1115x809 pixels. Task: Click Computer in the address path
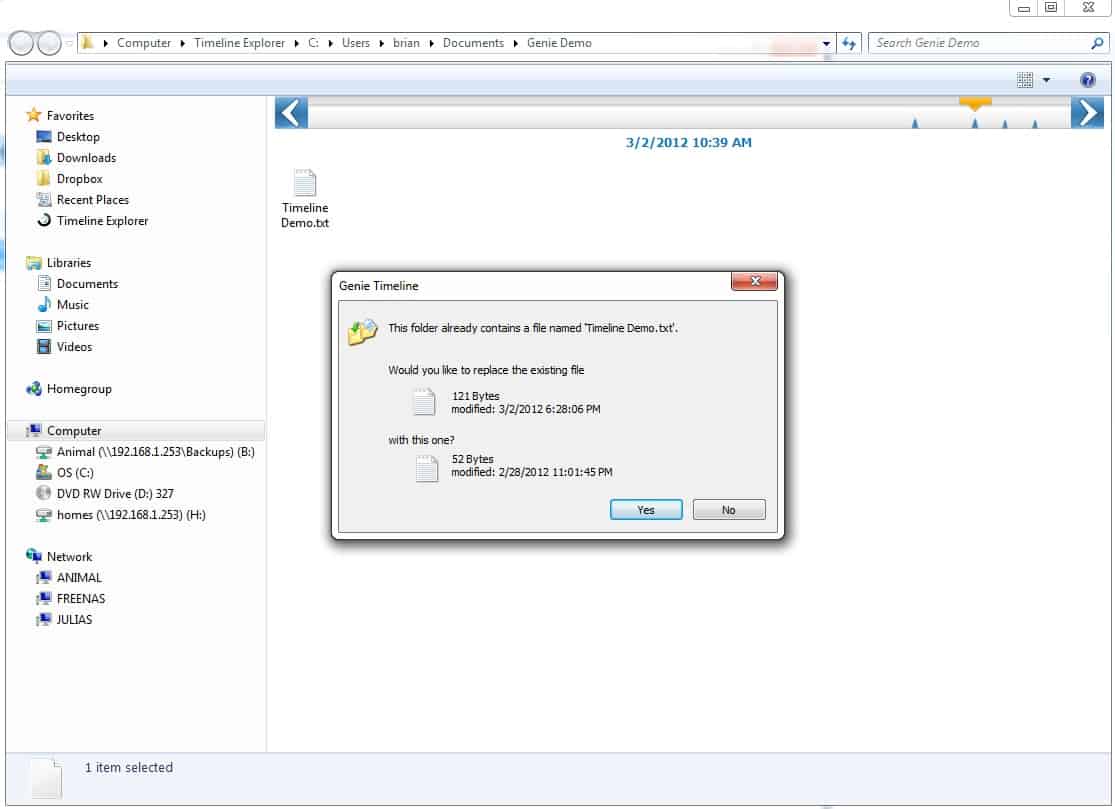(x=144, y=43)
